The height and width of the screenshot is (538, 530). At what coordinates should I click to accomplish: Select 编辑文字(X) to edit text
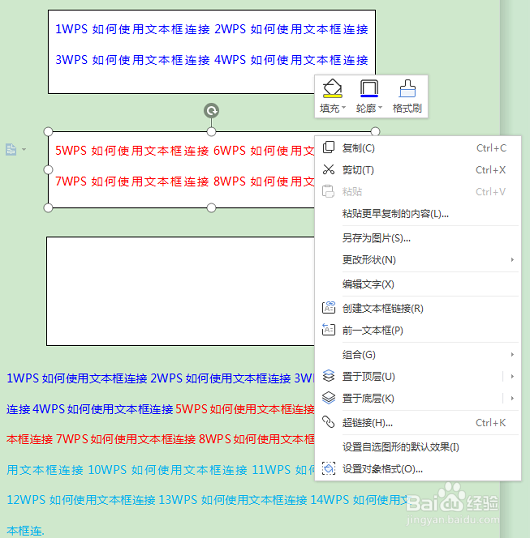[x=417, y=284]
